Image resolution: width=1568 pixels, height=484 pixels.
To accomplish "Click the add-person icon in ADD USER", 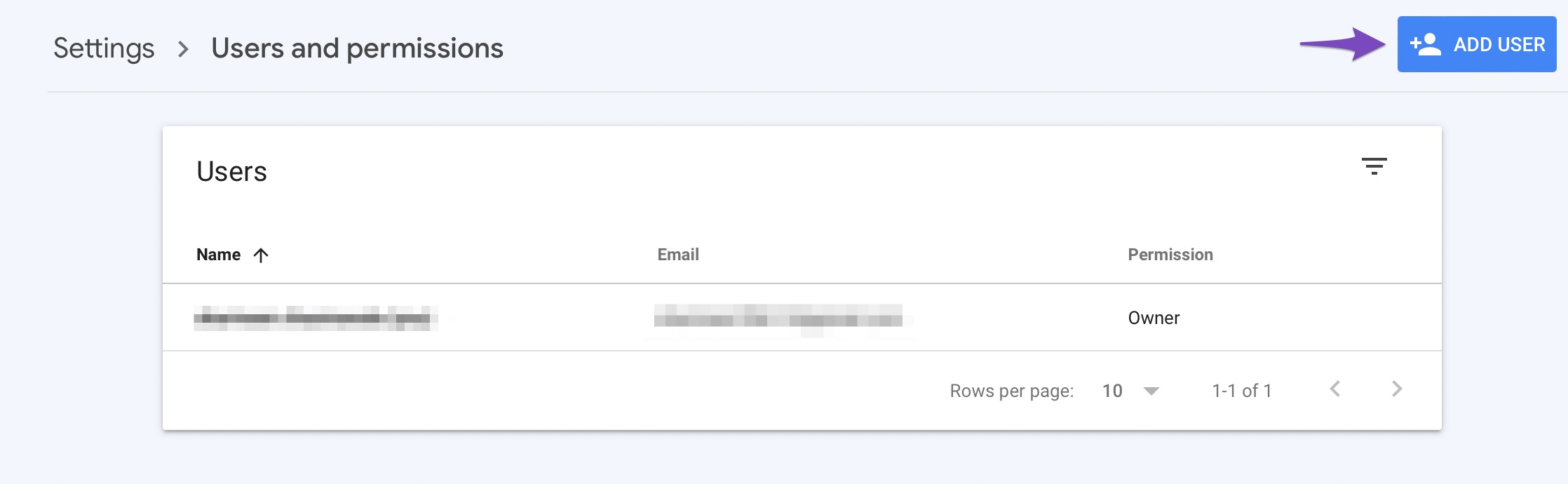I will (1426, 44).
